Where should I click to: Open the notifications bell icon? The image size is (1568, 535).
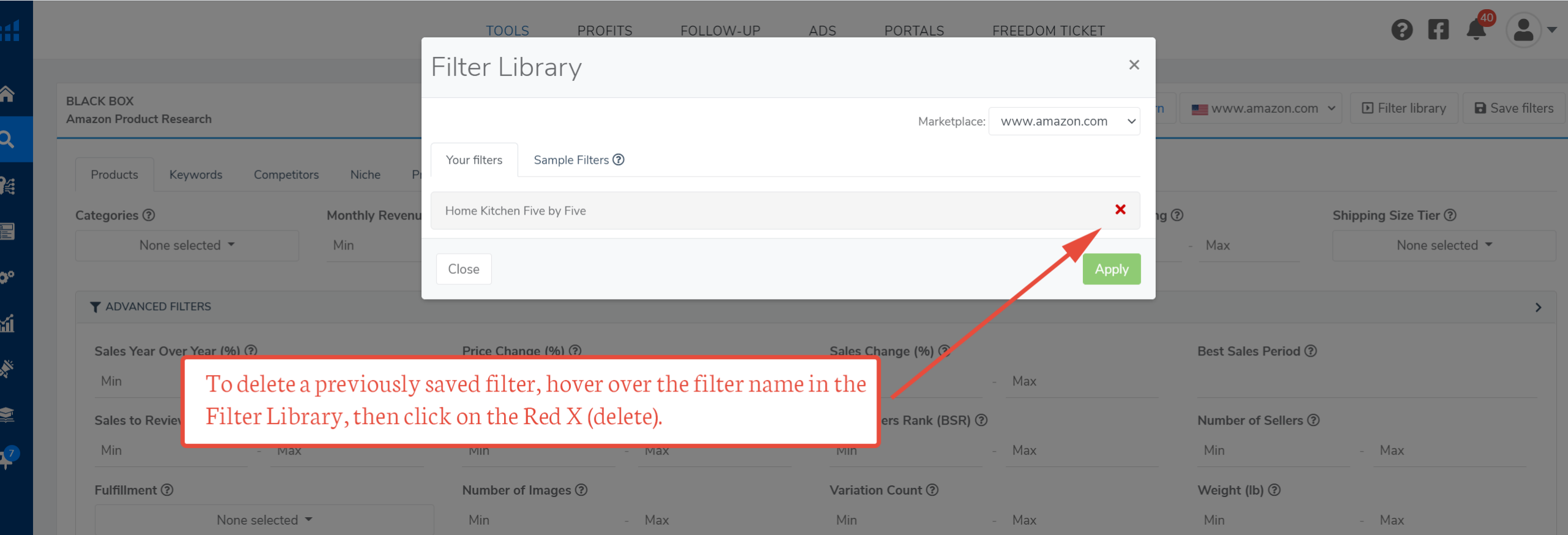pos(1476,30)
